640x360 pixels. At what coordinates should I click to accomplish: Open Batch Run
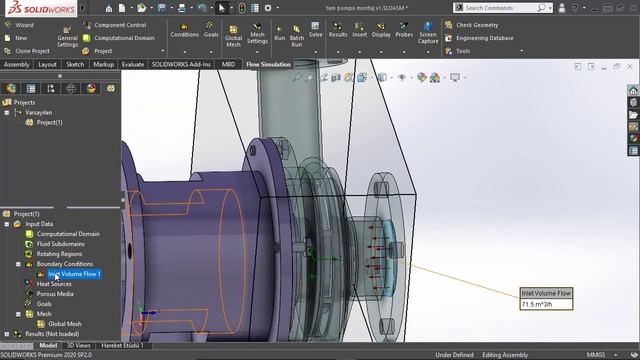coord(297,36)
